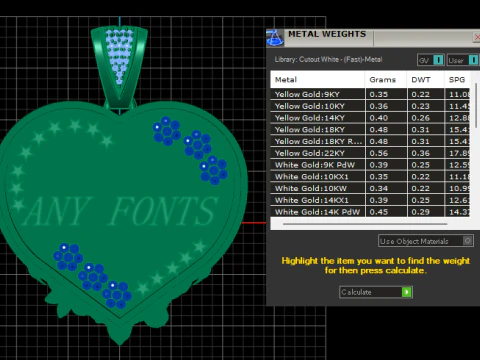Sort by the DWT column header

click(425, 80)
